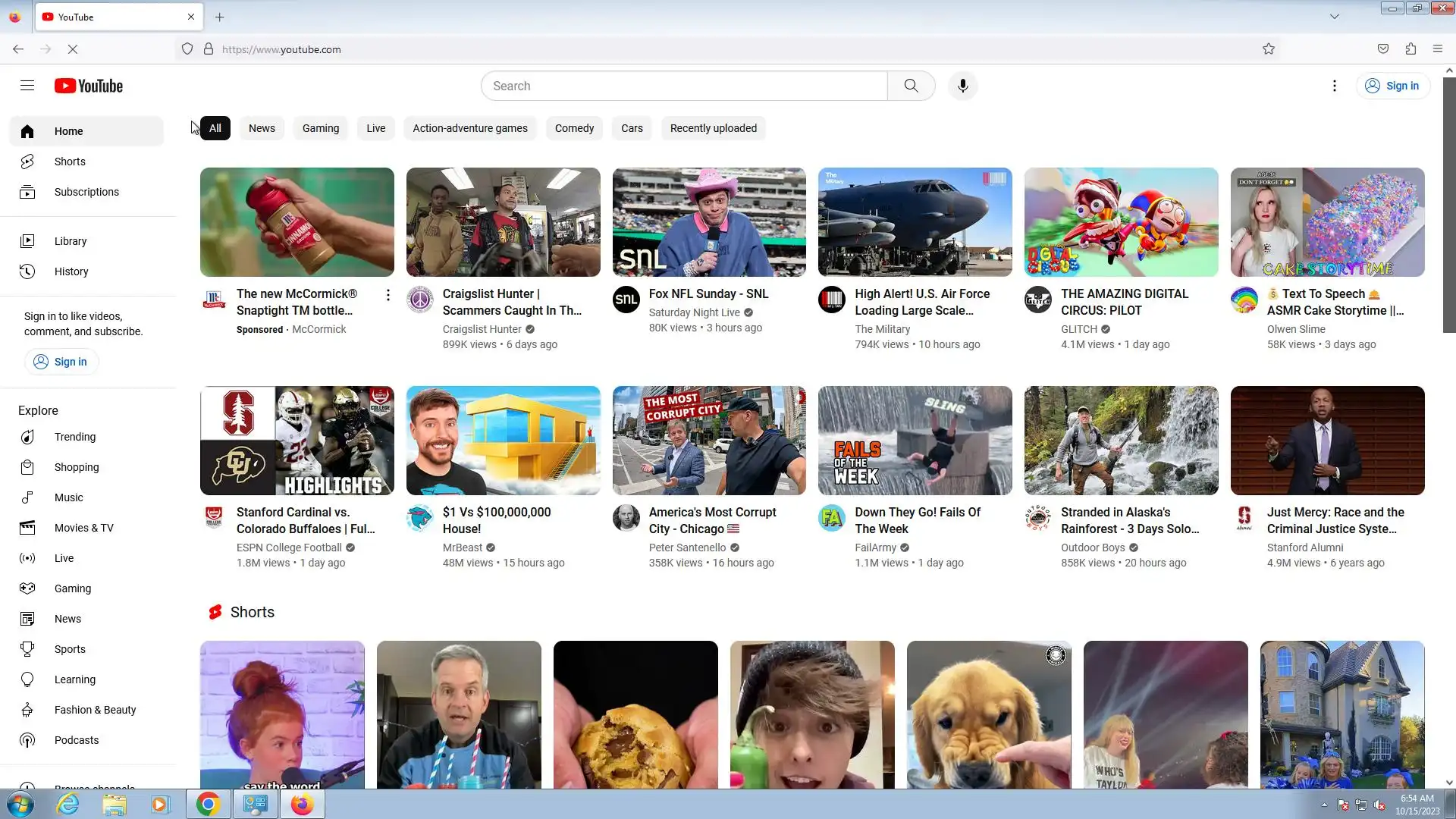Open Google Chrome from the taskbar
Viewport: 1456px width, 819px height.
[208, 804]
